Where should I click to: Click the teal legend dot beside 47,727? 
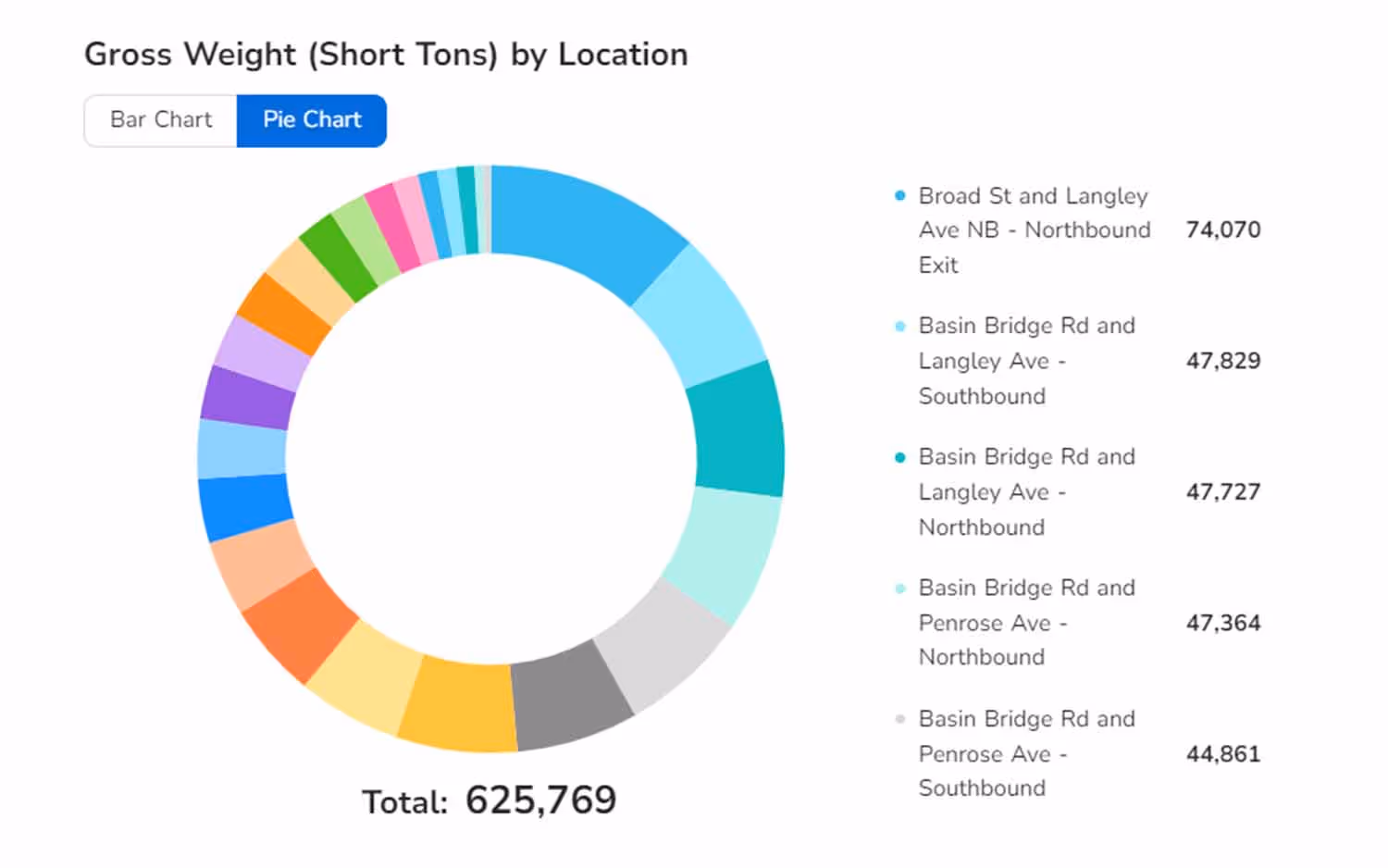tap(899, 457)
